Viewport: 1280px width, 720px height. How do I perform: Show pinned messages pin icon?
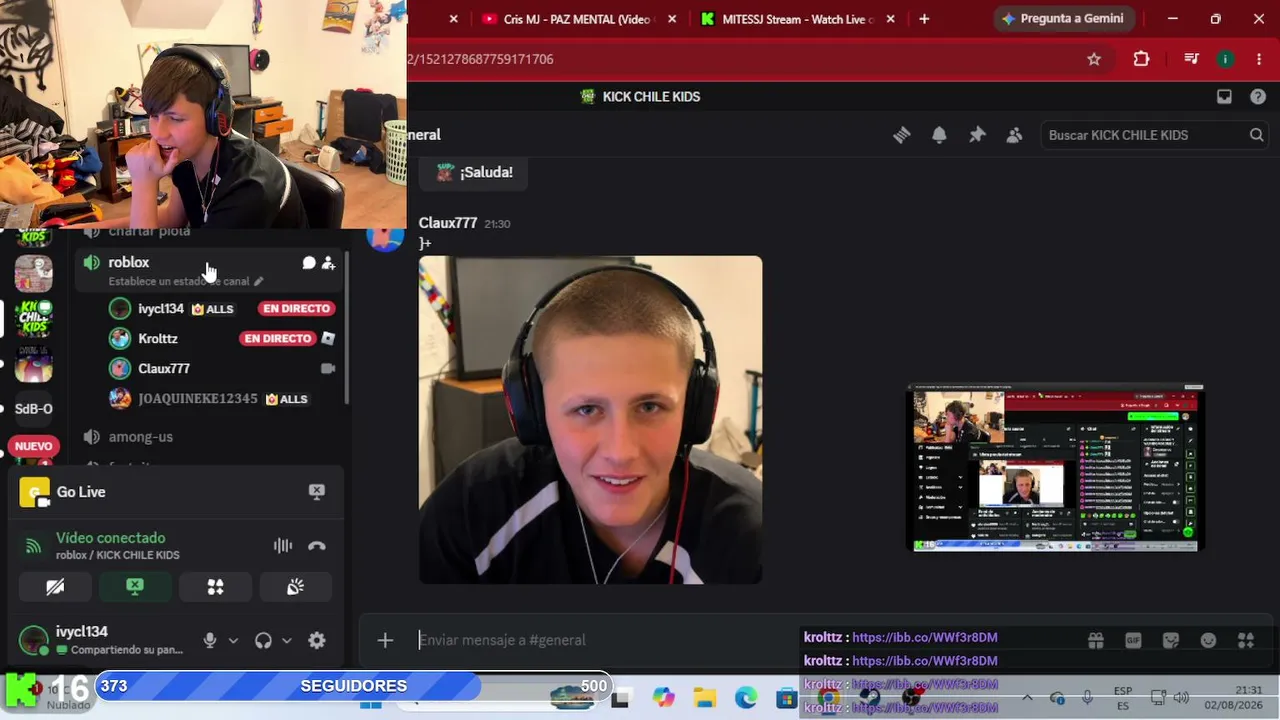click(x=977, y=135)
